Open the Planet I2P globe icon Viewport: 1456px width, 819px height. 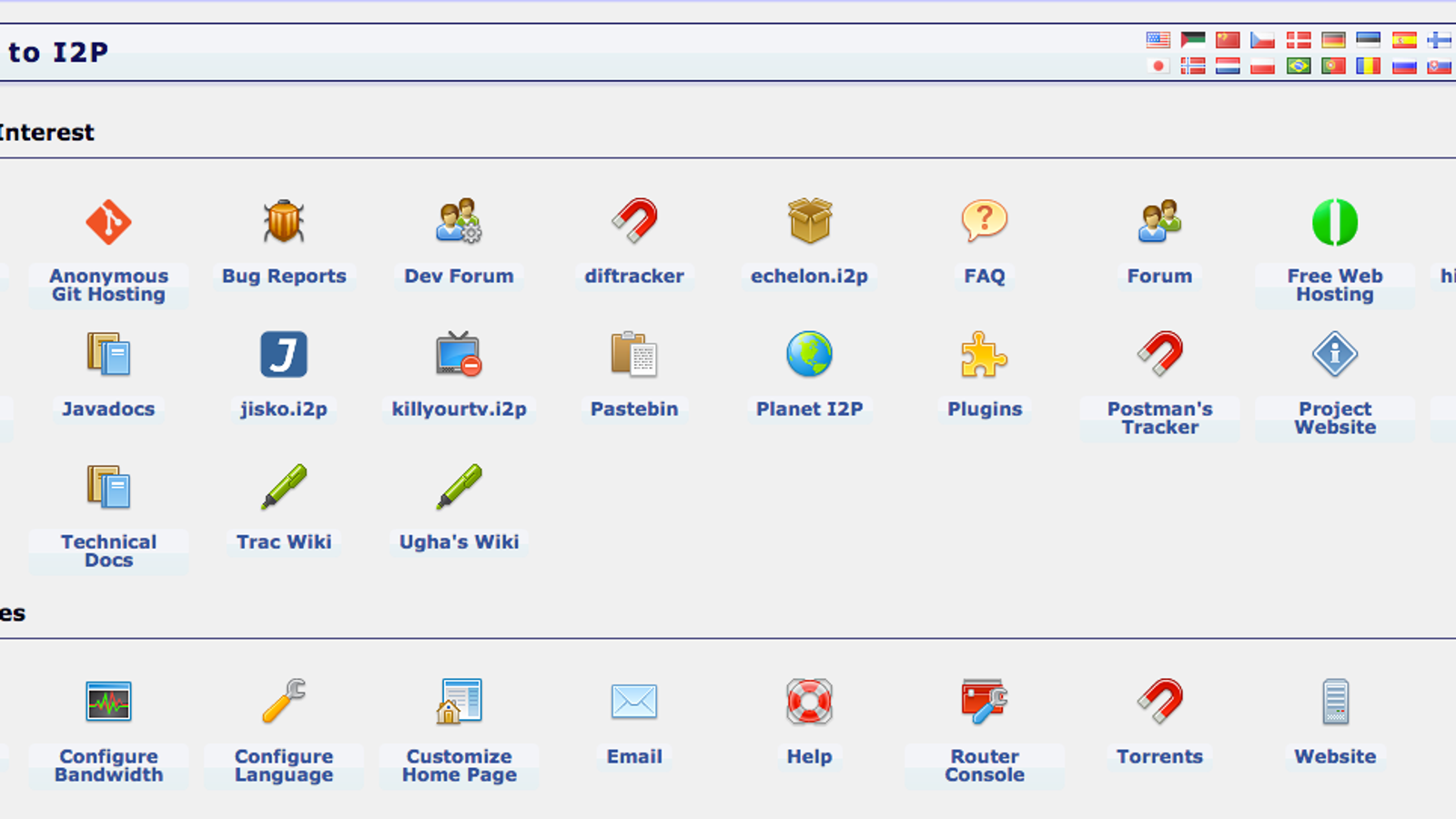pos(810,354)
